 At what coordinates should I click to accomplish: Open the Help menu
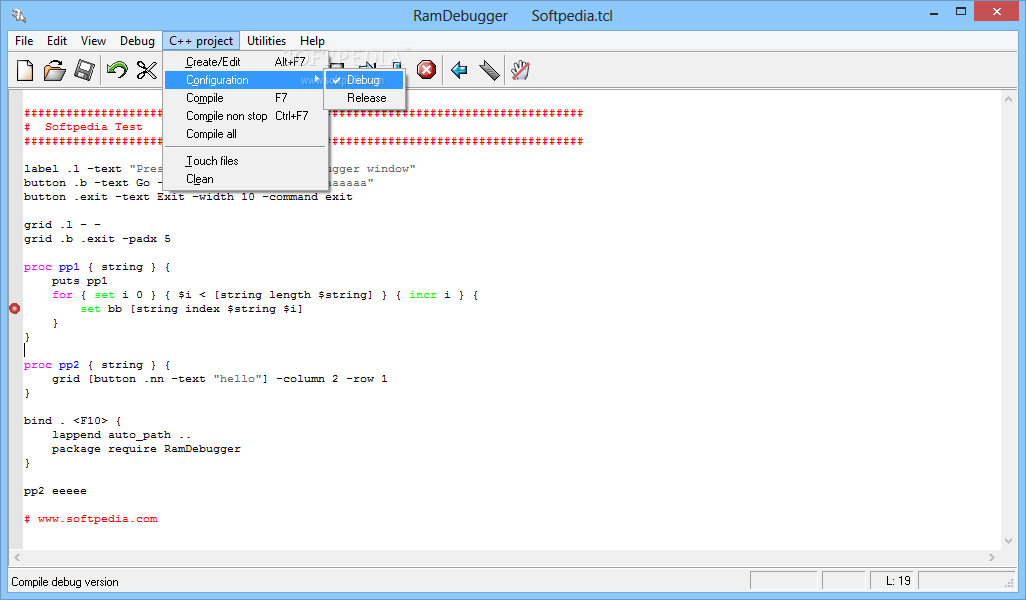point(312,41)
